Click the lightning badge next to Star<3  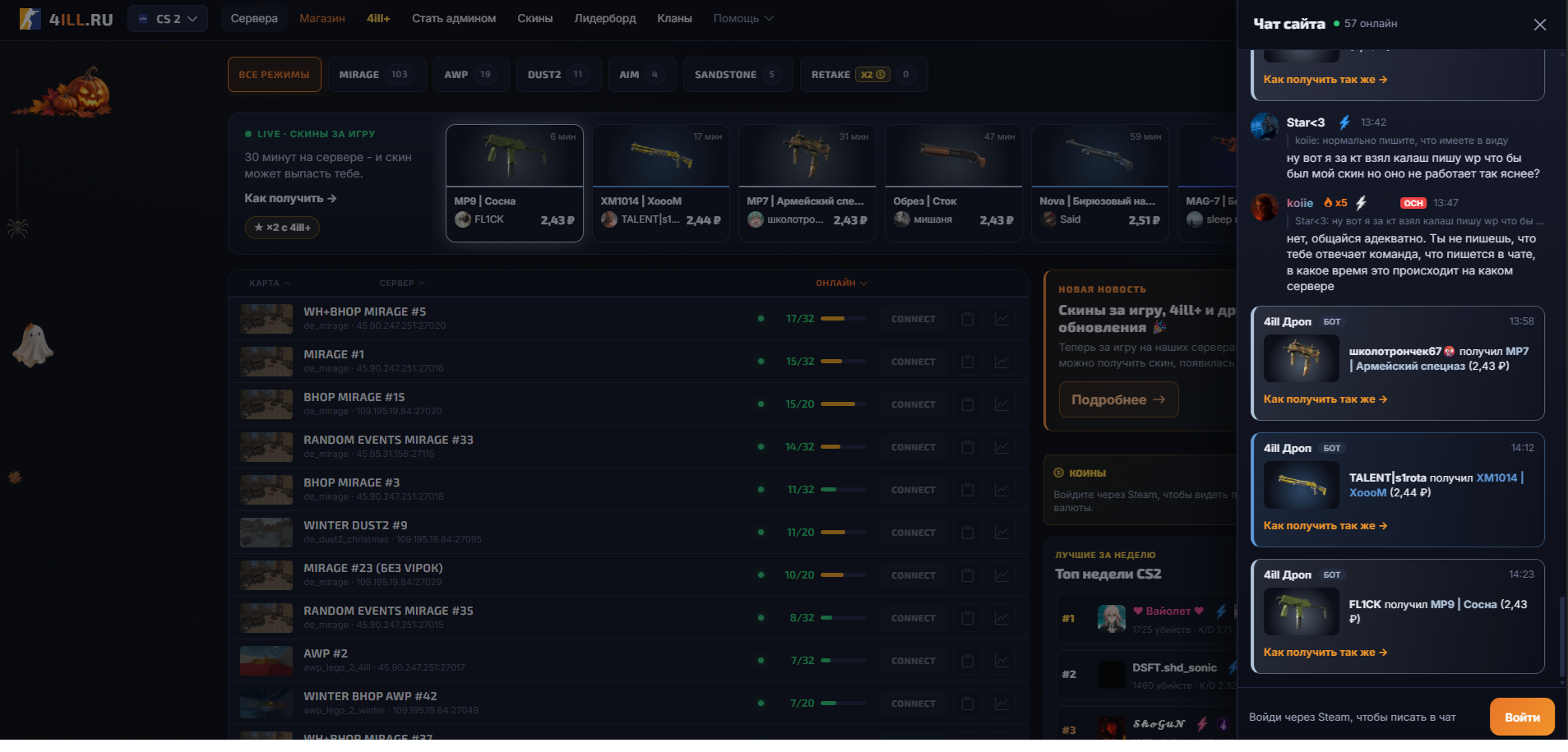(x=1344, y=122)
